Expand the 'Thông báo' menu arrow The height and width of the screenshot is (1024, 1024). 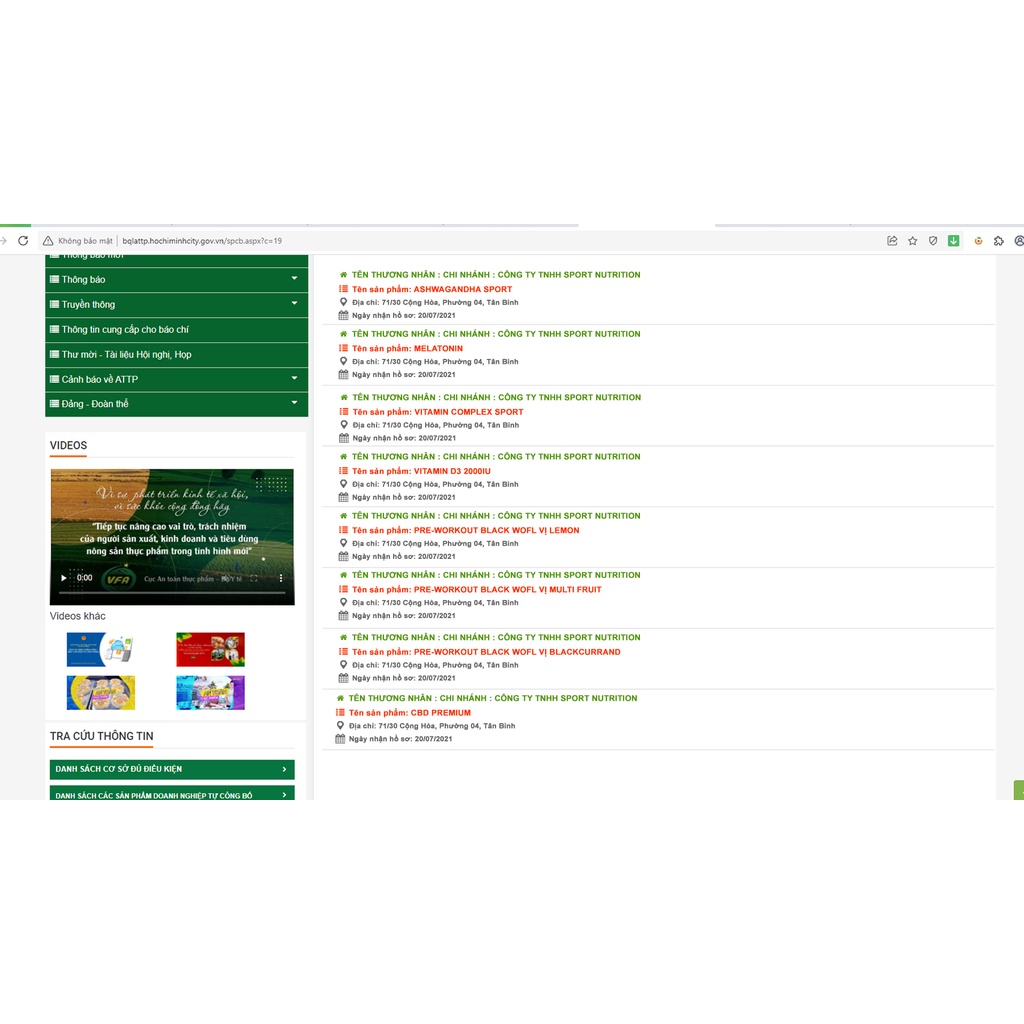point(294,279)
